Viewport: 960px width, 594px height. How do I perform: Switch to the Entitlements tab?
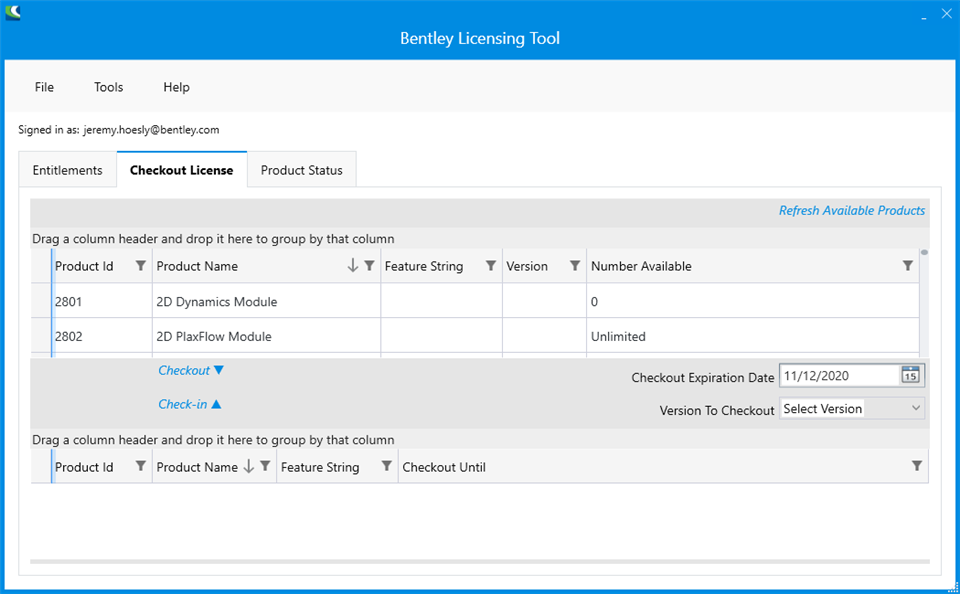(67, 170)
